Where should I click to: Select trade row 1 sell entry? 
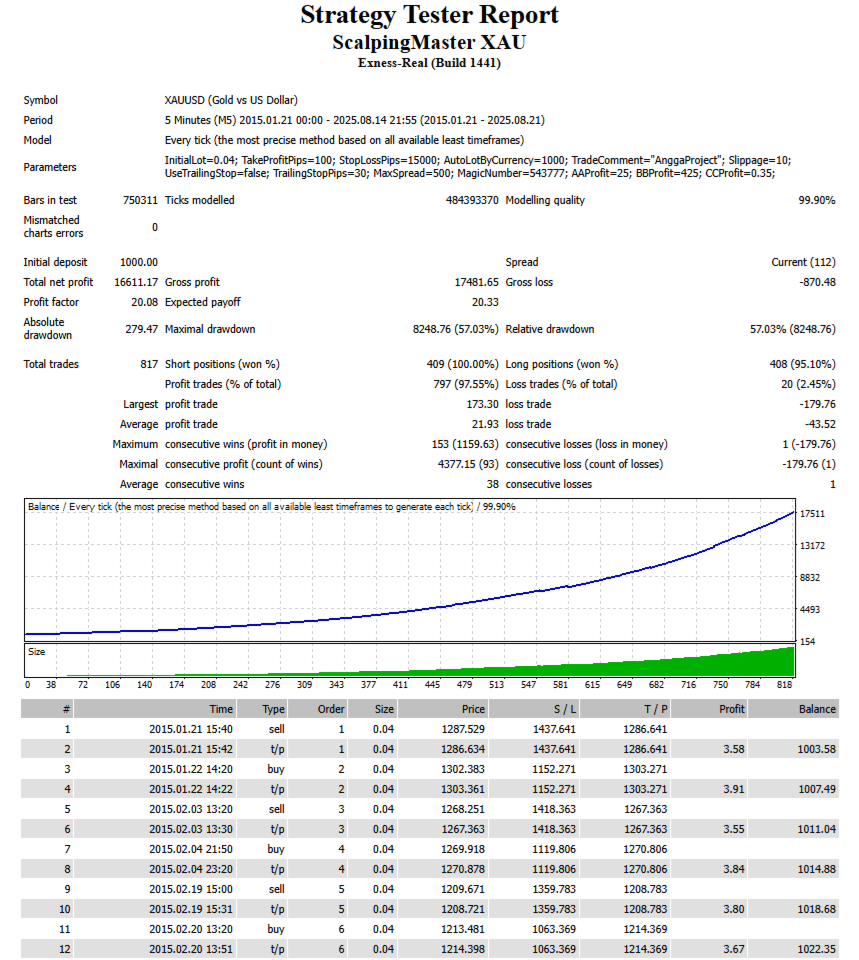(x=430, y=729)
